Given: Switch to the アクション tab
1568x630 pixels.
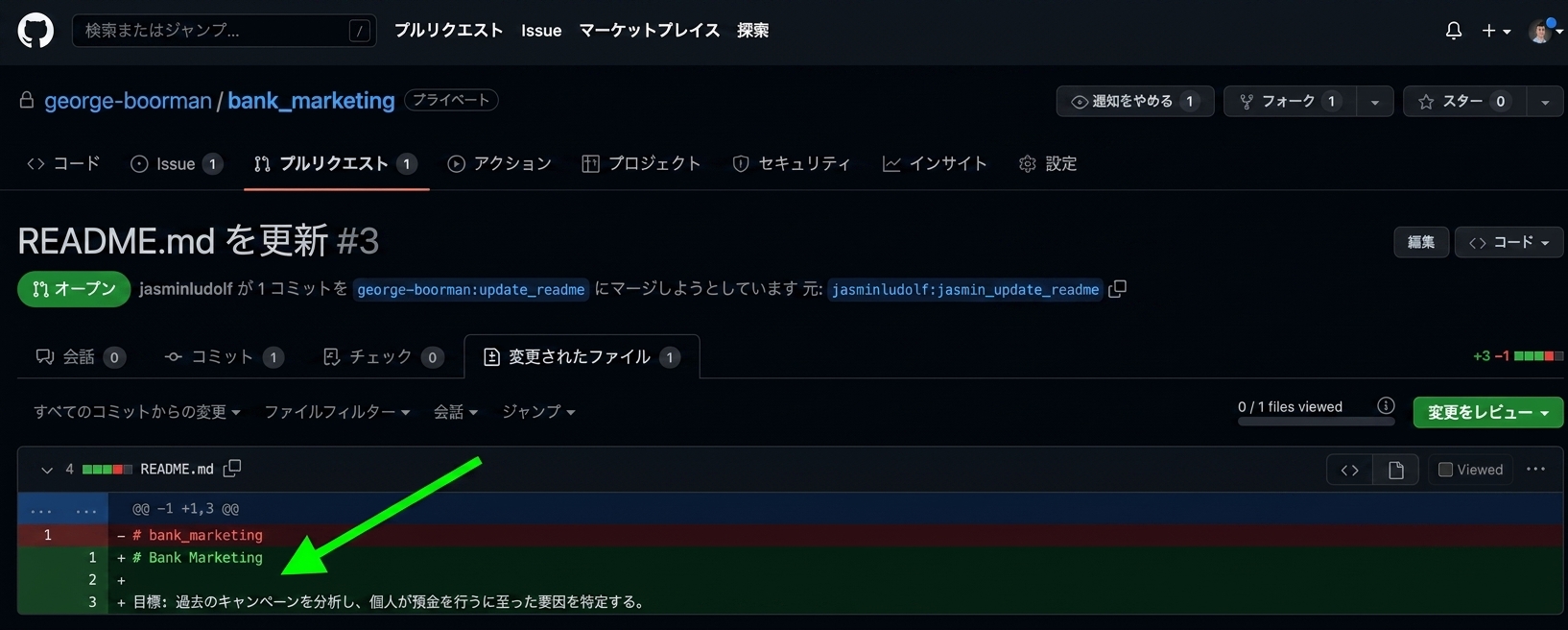Looking at the screenshot, I should (499, 164).
